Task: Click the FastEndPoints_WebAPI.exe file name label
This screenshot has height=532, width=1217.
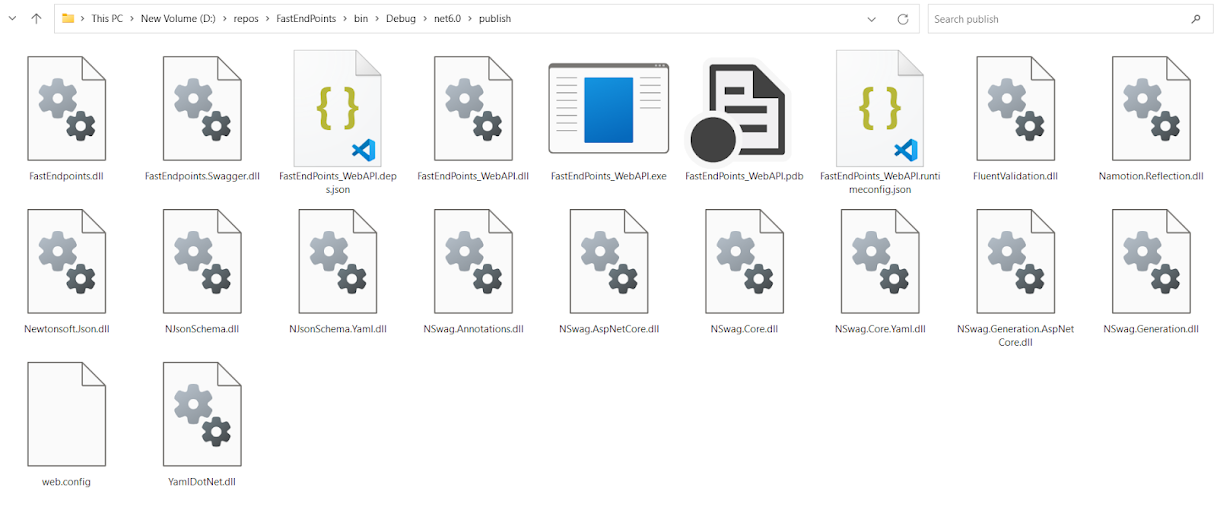Action: [609, 176]
